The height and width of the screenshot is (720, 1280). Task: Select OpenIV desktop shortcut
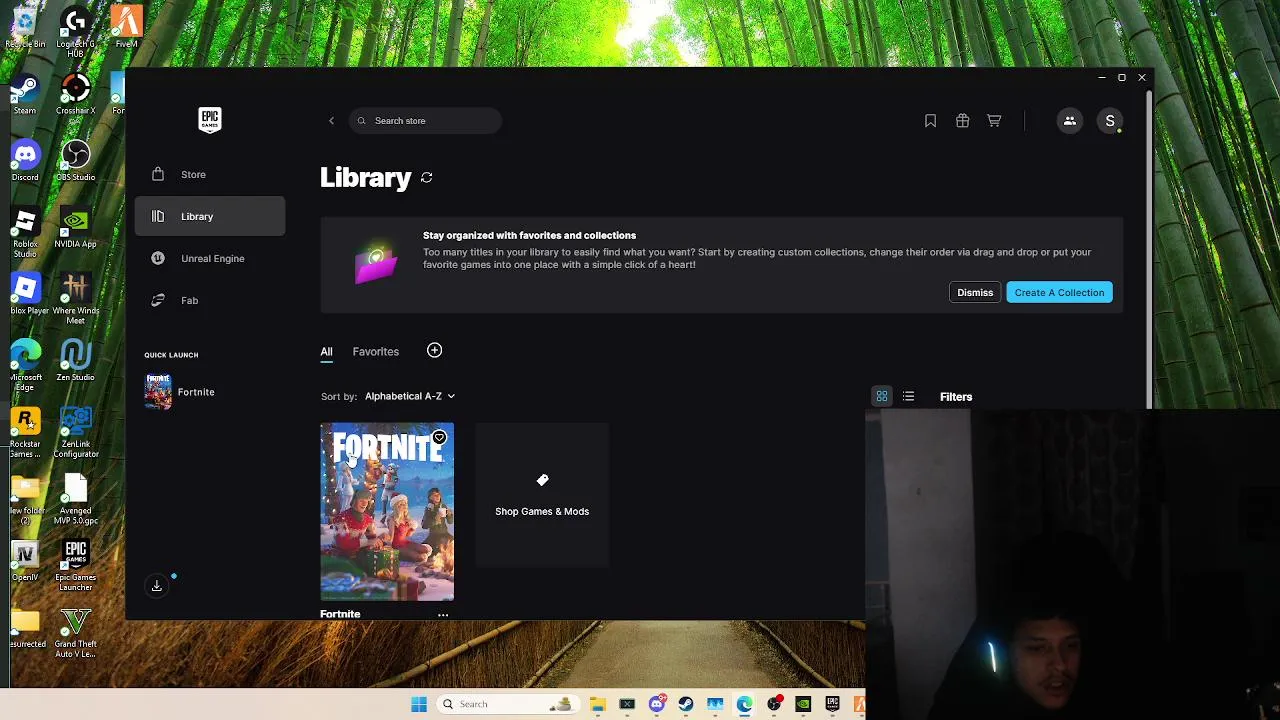click(25, 562)
